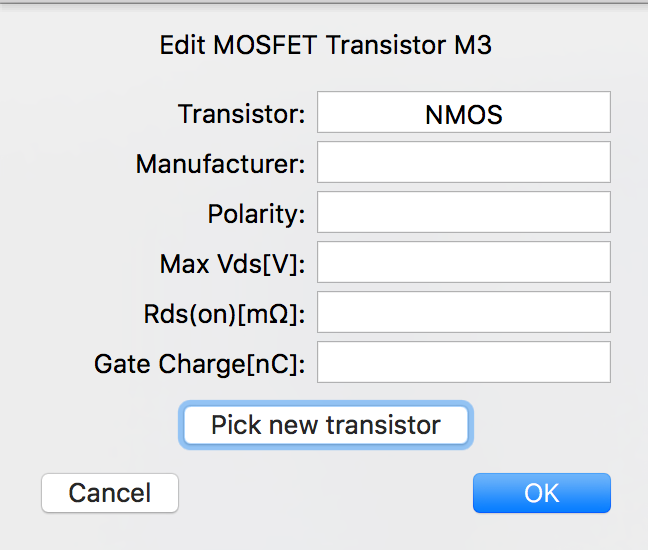
Task: Click the "Manufacturer:" label text
Action: pyautogui.click(x=220, y=163)
